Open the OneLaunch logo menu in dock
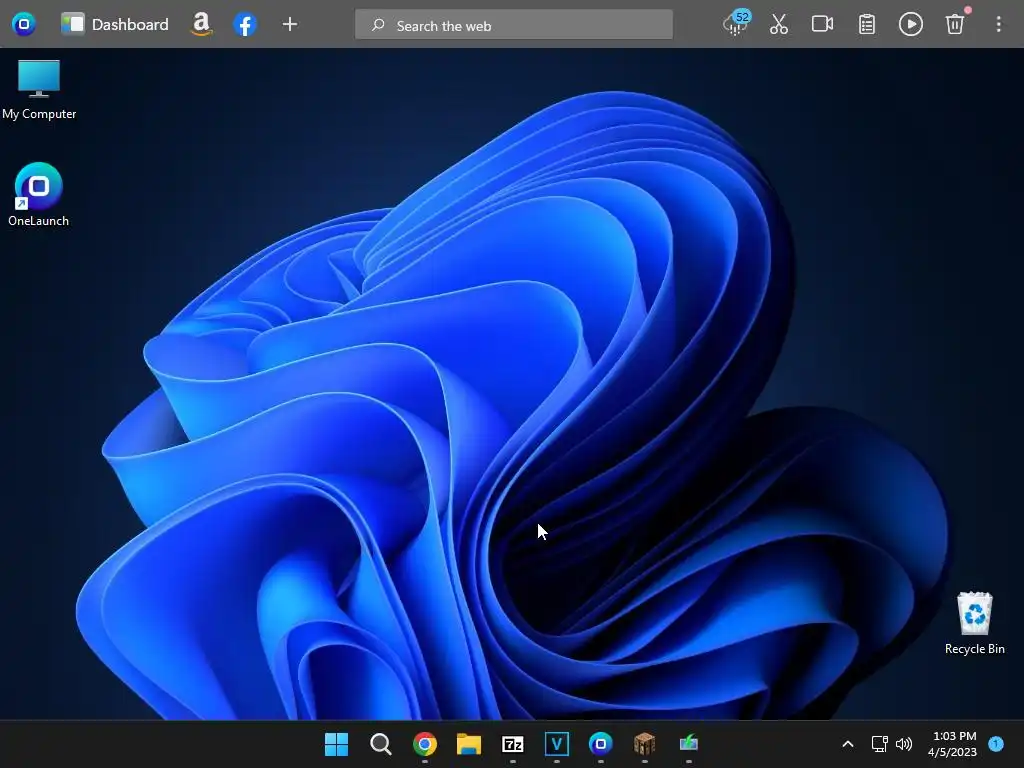 [x=24, y=25]
